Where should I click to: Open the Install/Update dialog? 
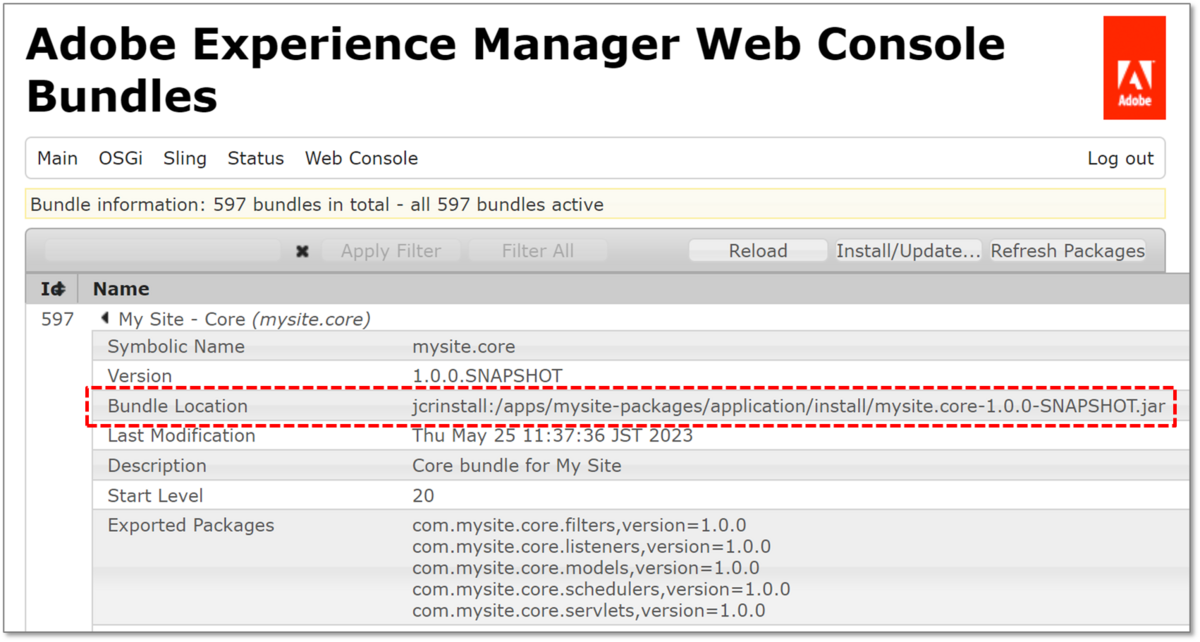908,251
